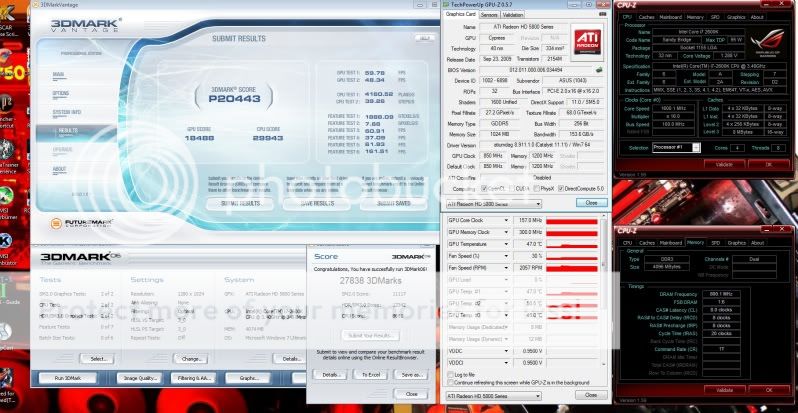Image resolution: width=798 pixels, height=413 pixels.
Task: Click Validate in top CPU-Z window
Action: click(724, 164)
